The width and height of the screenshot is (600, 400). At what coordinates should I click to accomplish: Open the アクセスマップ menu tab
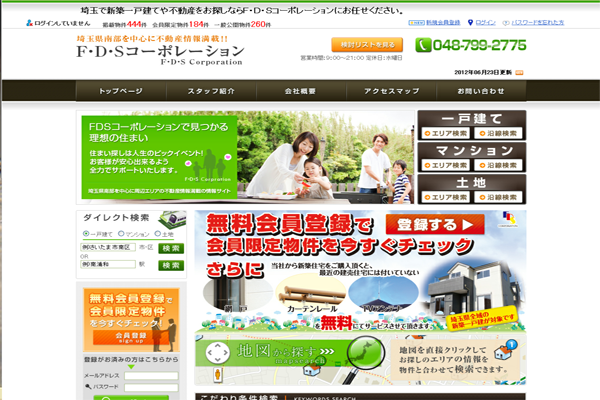(x=391, y=91)
